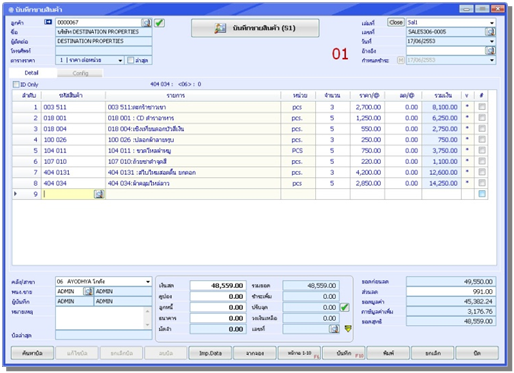Open salesperson lookup icon beside ADMIN

[88, 291]
